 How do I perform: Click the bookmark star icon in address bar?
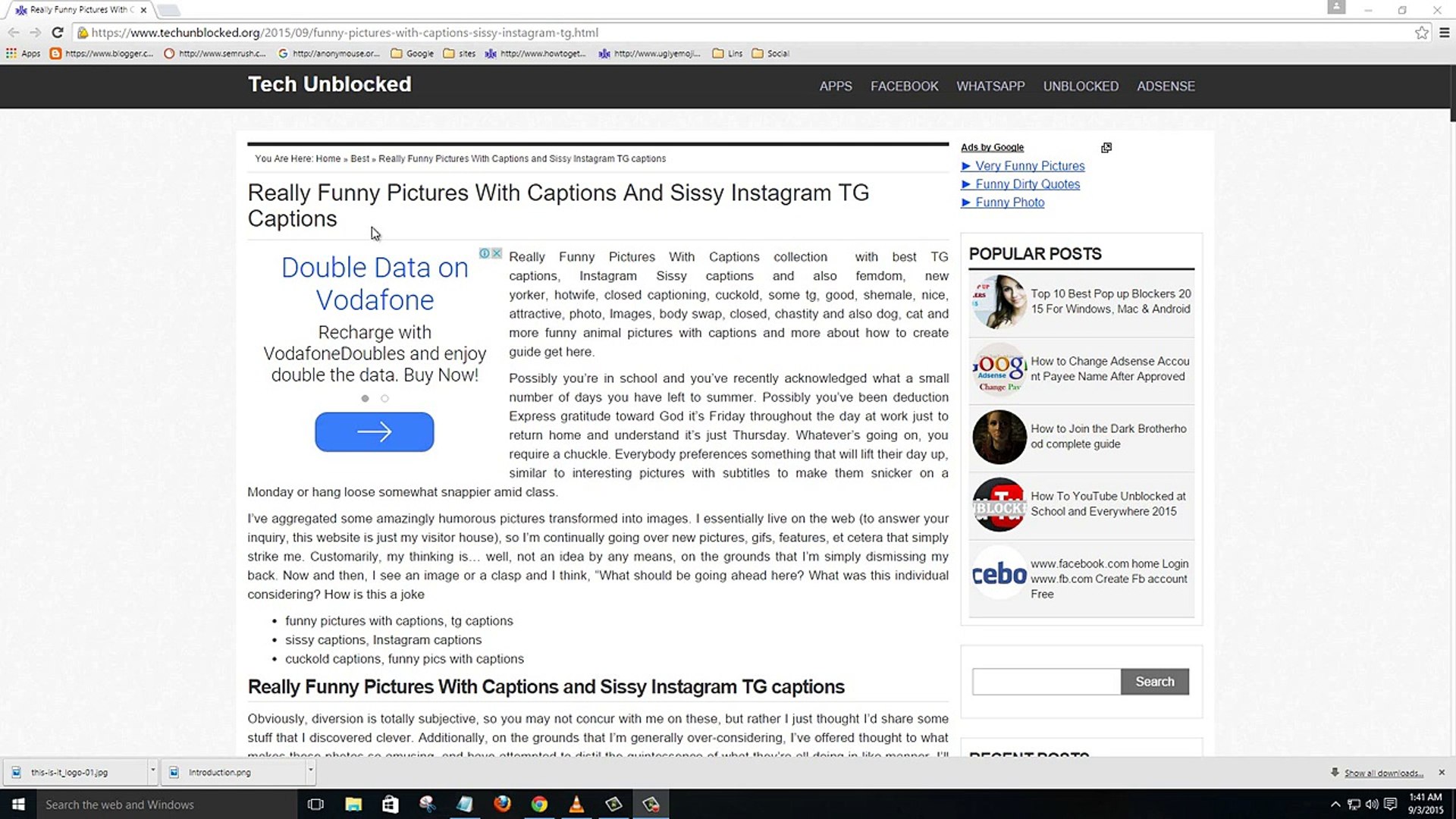click(1423, 32)
